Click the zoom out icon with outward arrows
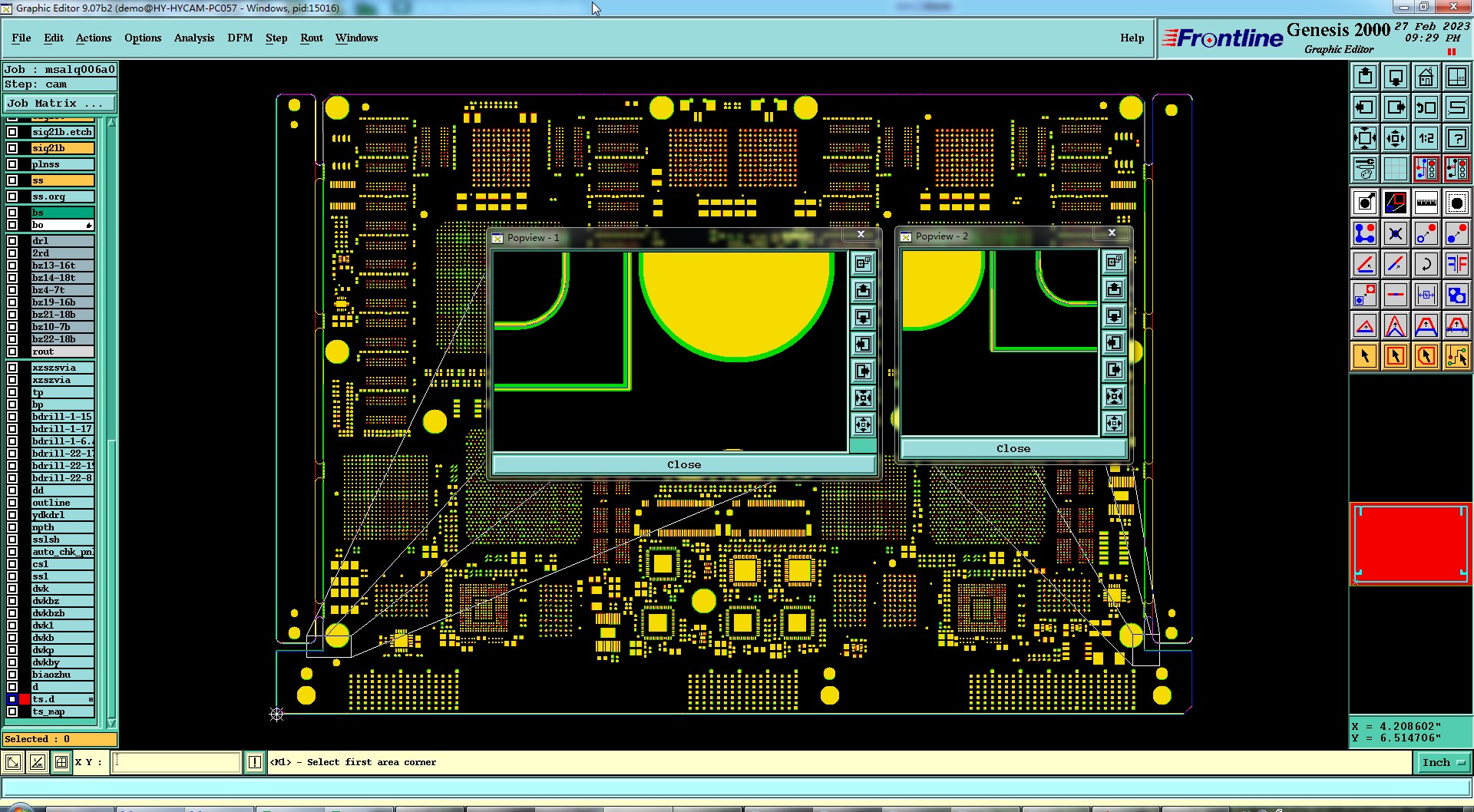This screenshot has height=812, width=1474. [1396, 138]
